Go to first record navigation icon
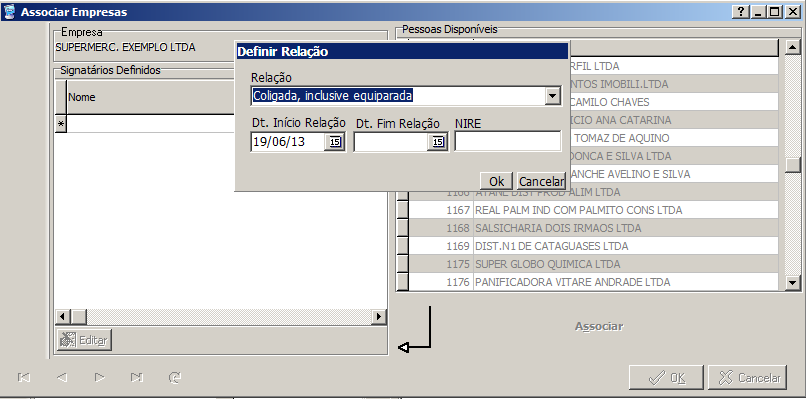This screenshot has height=399, width=806. click(24, 377)
